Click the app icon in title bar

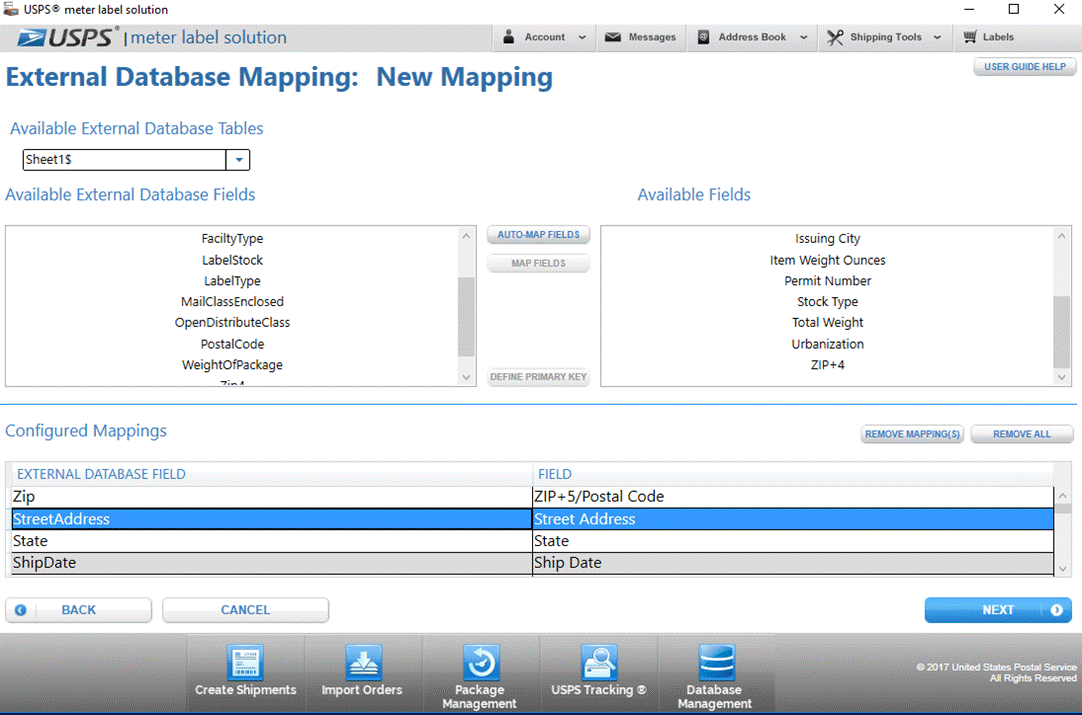tap(10, 9)
